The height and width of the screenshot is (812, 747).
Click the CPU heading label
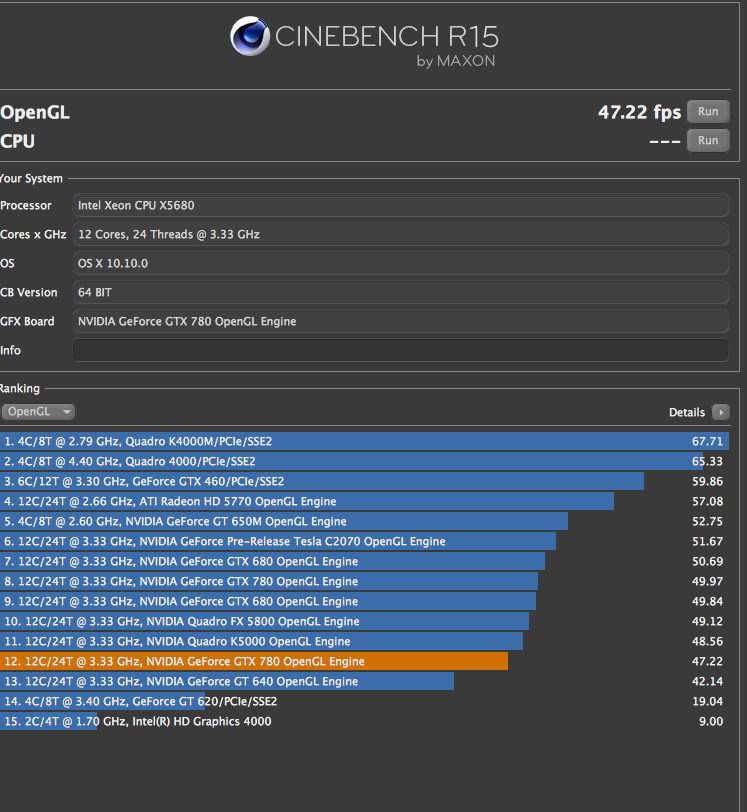point(17,141)
